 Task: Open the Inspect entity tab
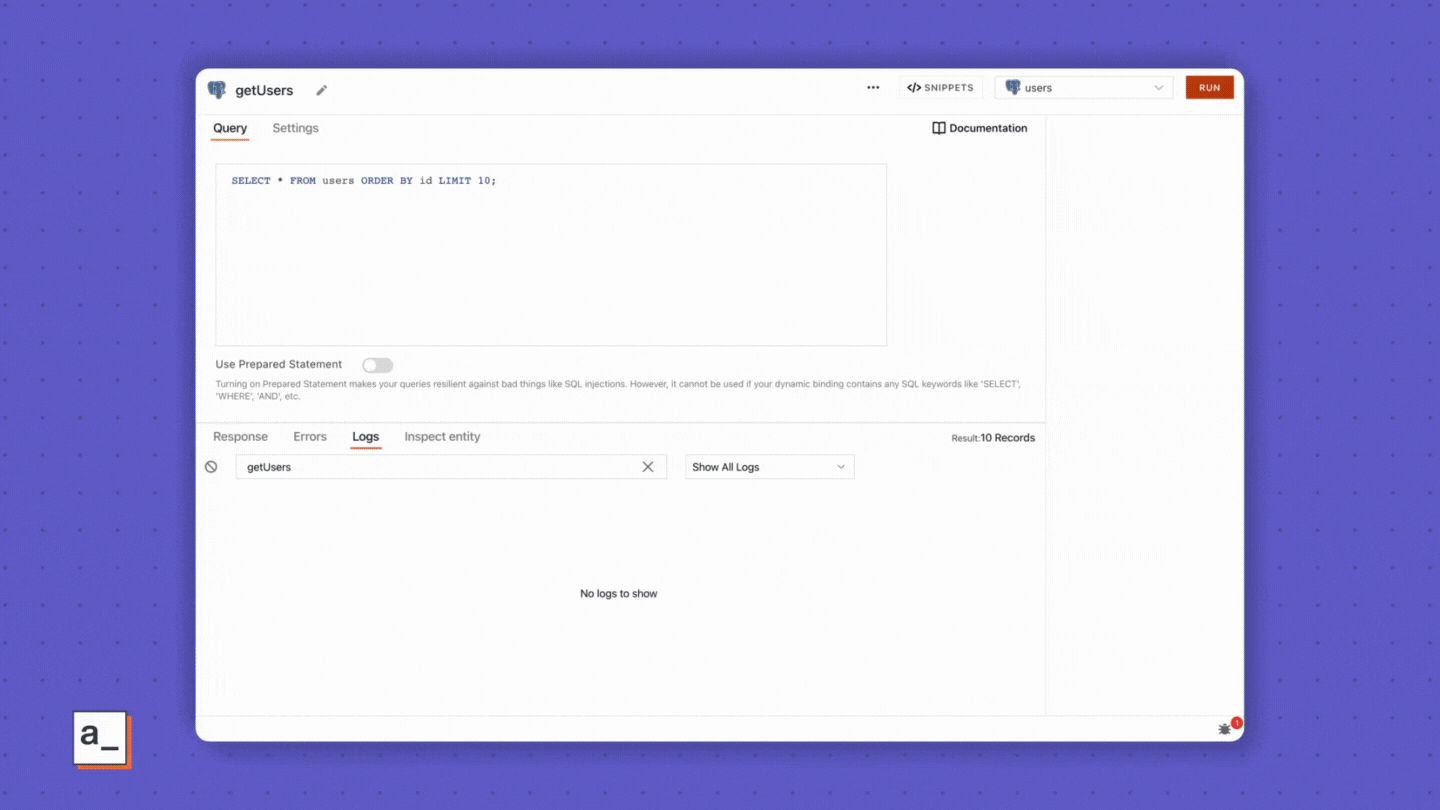click(x=442, y=437)
